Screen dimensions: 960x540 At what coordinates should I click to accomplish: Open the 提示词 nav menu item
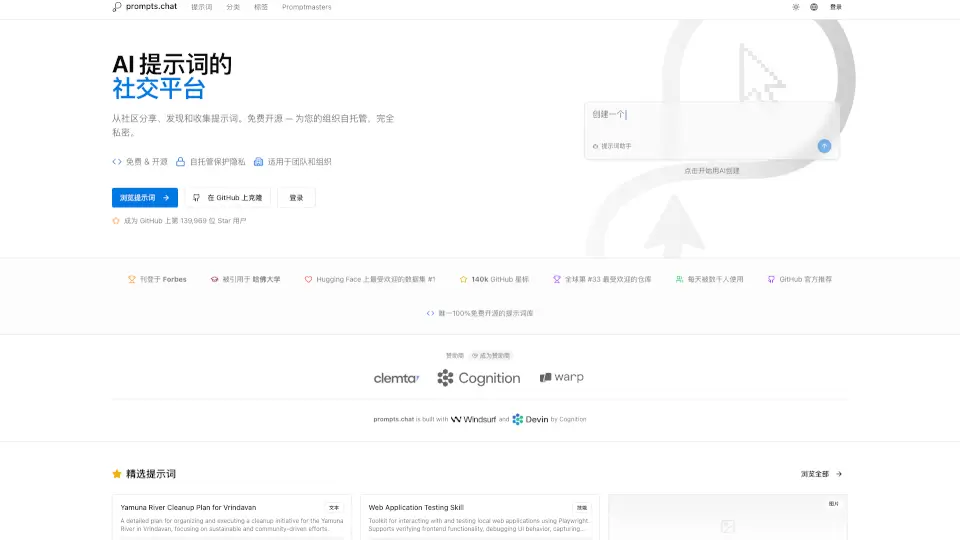point(201,7)
